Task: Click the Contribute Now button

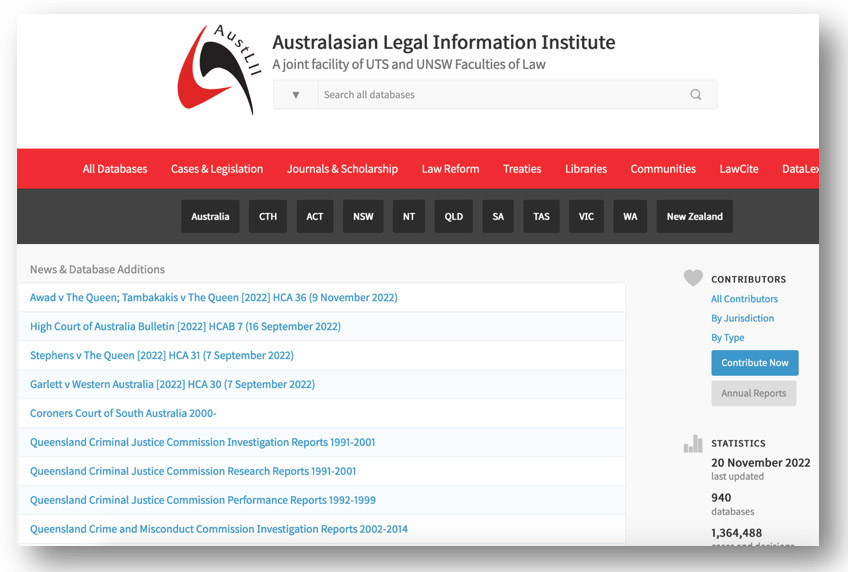Action: [x=755, y=363]
